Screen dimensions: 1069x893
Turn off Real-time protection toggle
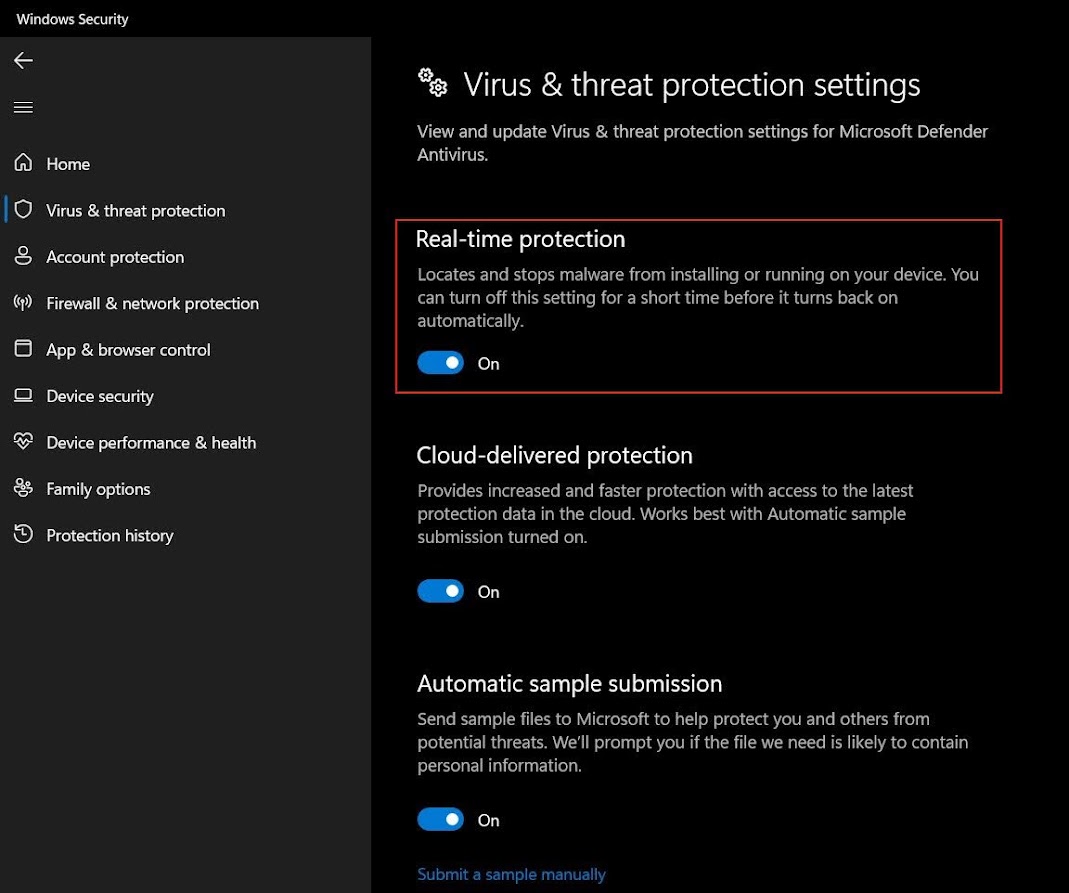click(x=441, y=363)
